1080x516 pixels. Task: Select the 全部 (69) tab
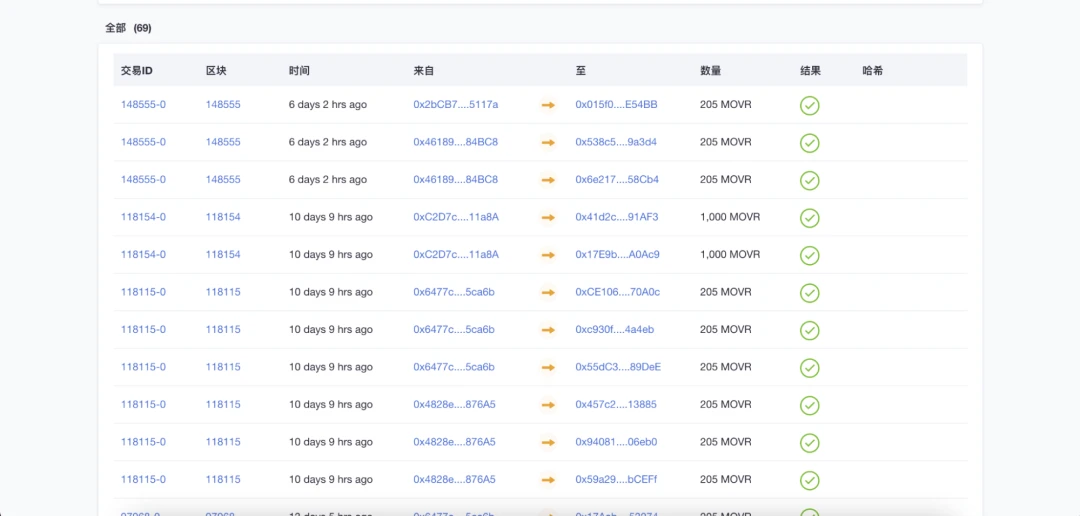coord(128,28)
